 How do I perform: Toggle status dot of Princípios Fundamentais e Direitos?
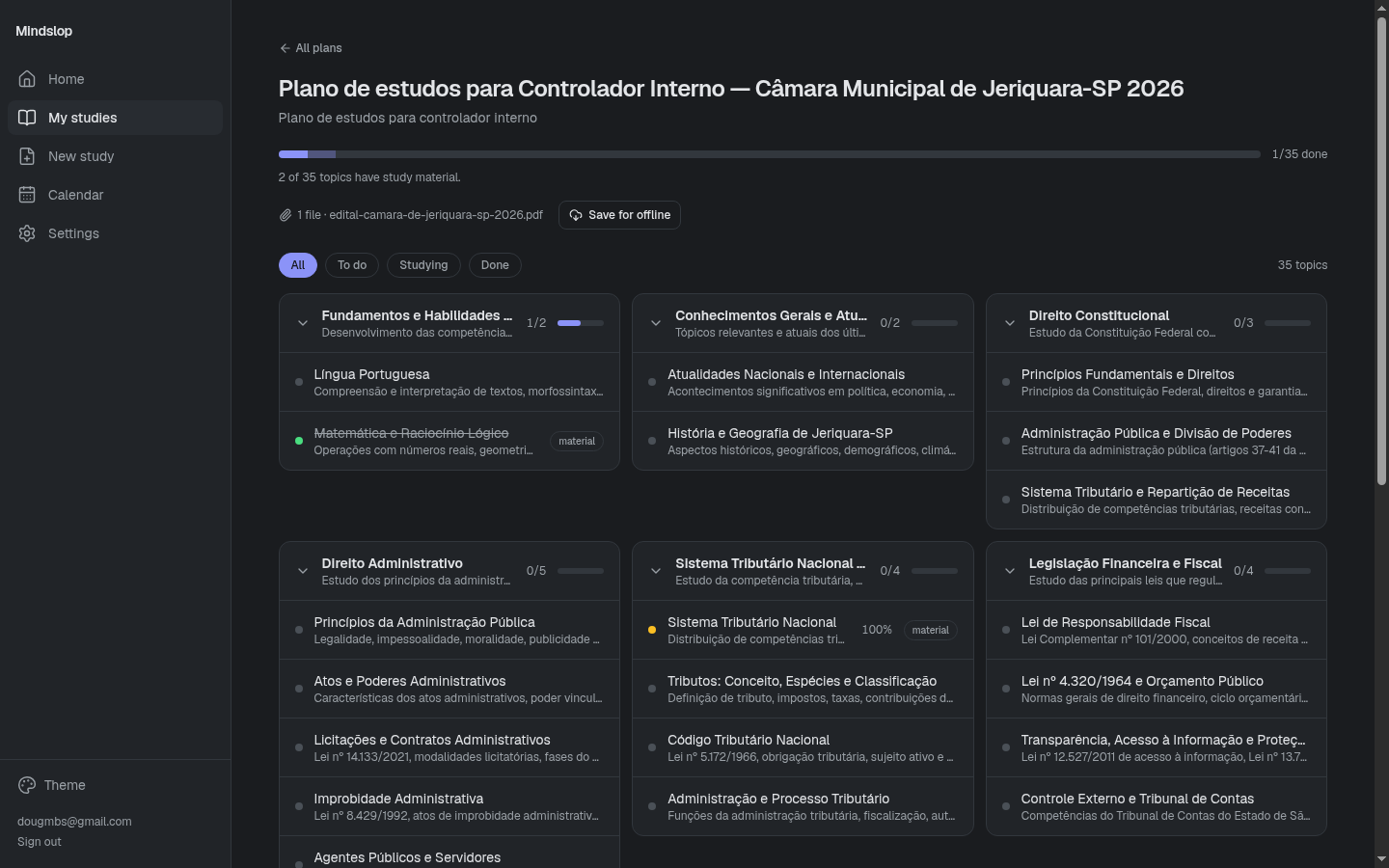[1006, 382]
